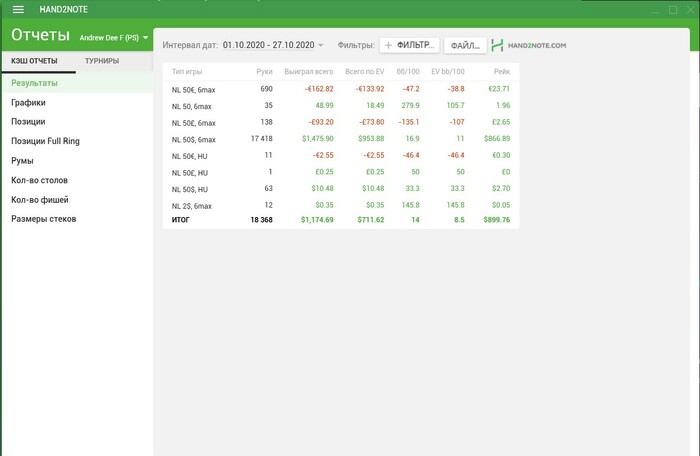Click the Отчеты page title
This screenshot has height=456, width=700.
click(41, 35)
